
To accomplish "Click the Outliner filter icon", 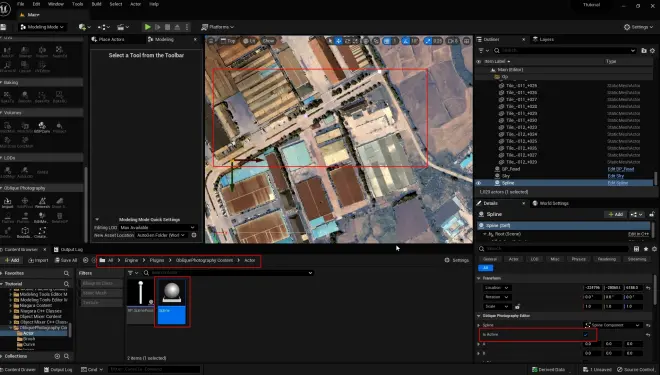I will coord(482,51).
